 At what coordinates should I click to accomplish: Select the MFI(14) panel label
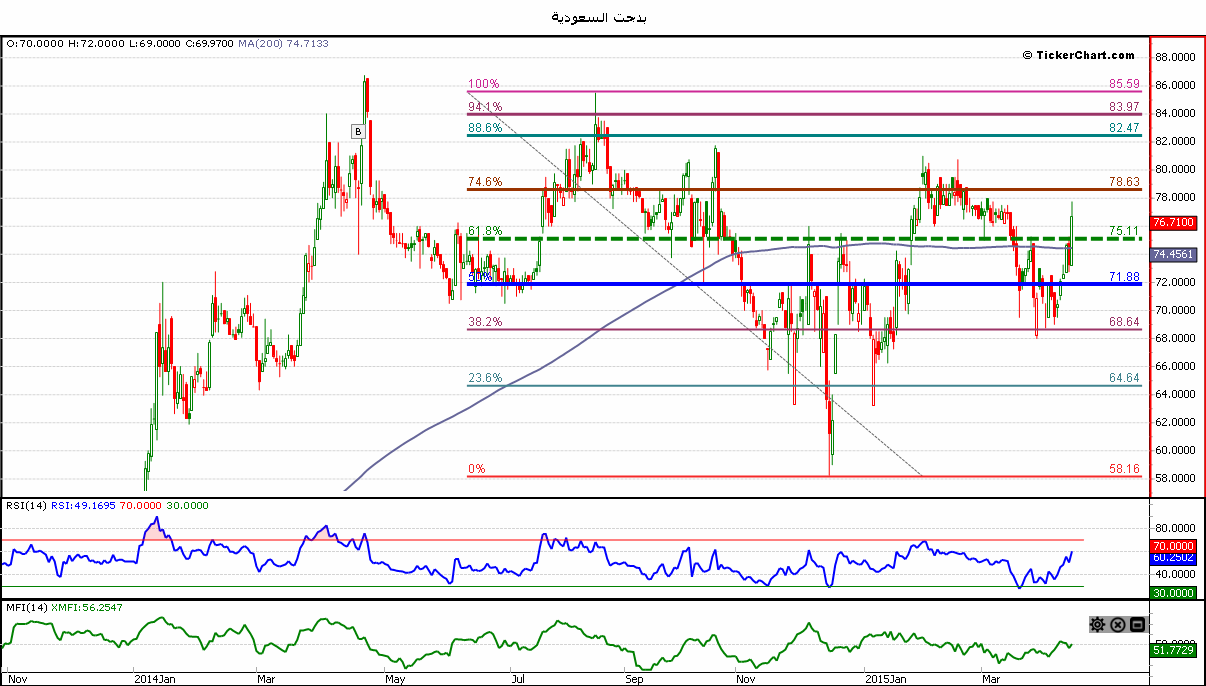(25, 607)
